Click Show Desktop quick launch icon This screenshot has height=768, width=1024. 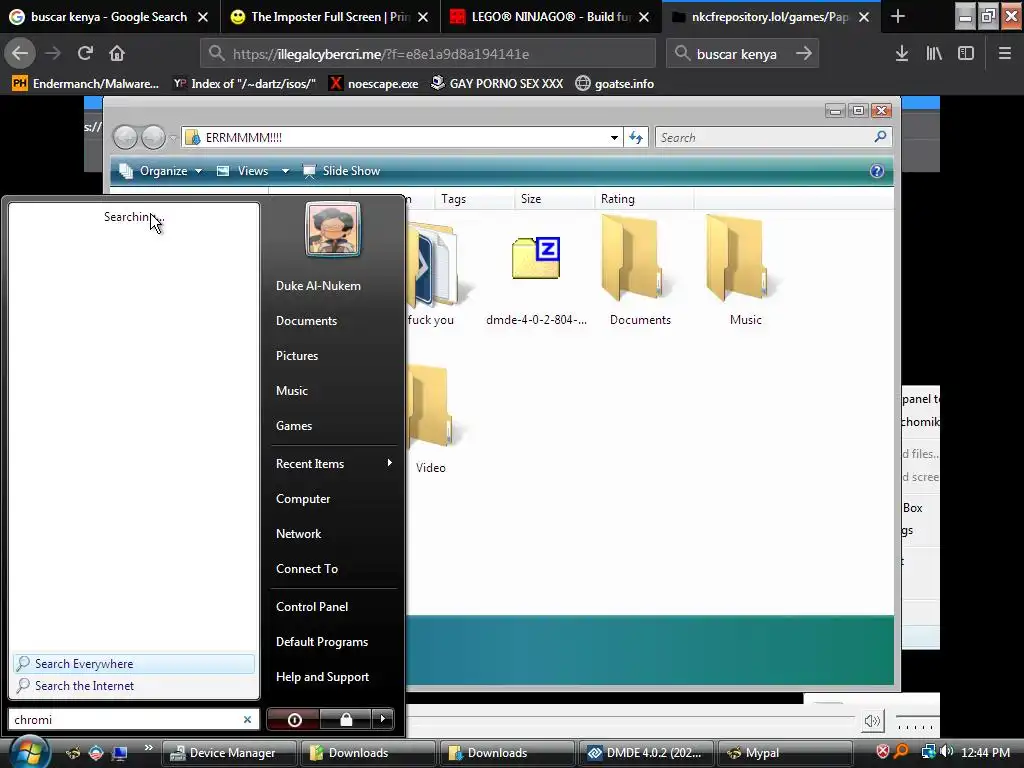[119, 753]
